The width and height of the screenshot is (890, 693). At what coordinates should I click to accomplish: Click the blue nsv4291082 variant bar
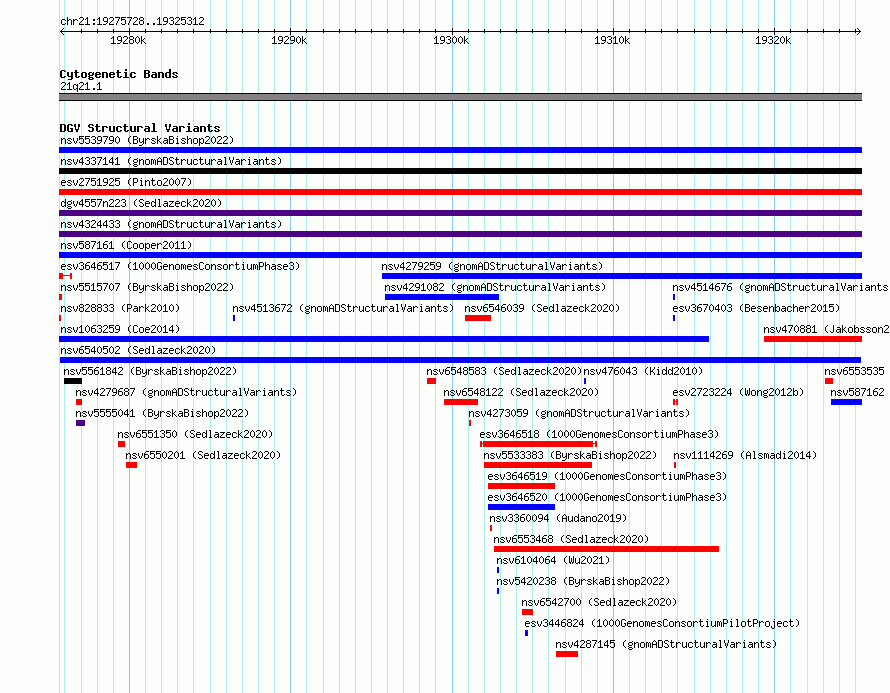442,297
